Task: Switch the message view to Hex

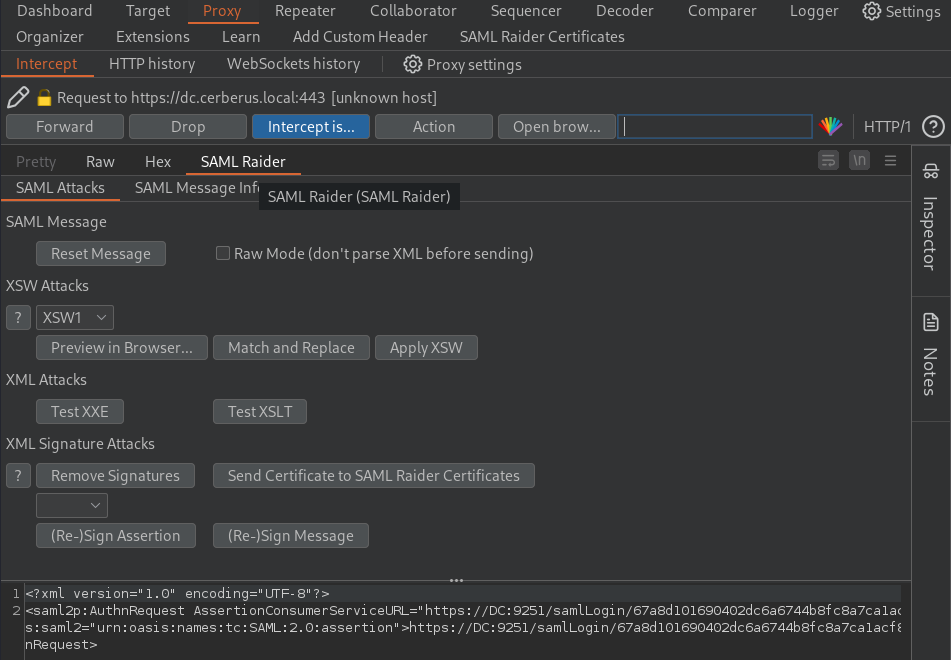Action: tap(158, 161)
